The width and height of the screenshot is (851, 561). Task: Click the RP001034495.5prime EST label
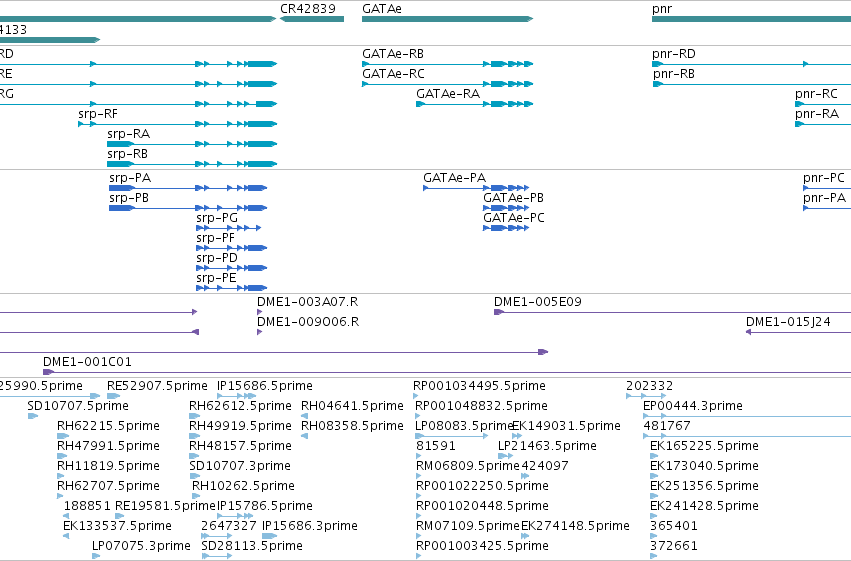pyautogui.click(x=479, y=386)
